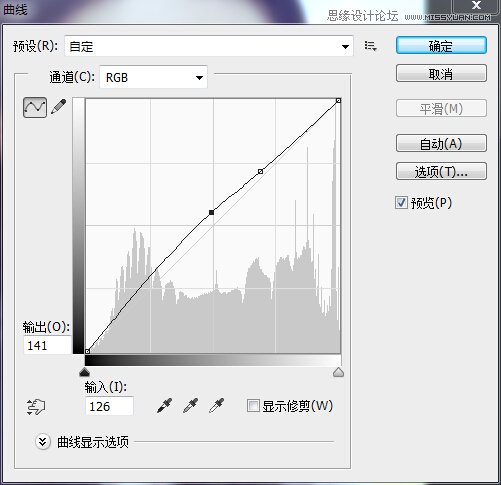Viewport: 501px width, 485px height.
Task: Open the 预设(R) preset dropdown
Action: (x=209, y=46)
